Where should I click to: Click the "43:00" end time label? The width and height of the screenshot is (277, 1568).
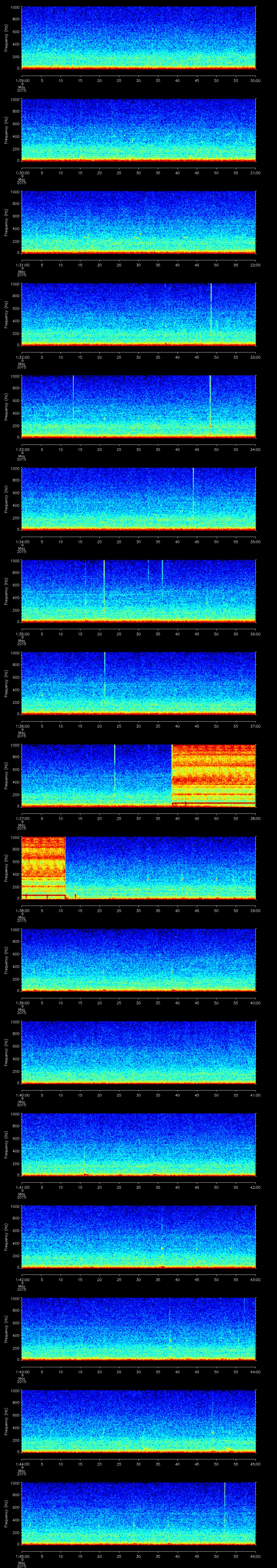coord(255,1279)
